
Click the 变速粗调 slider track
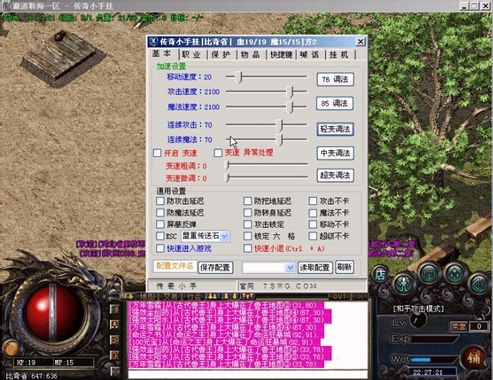tap(266, 164)
